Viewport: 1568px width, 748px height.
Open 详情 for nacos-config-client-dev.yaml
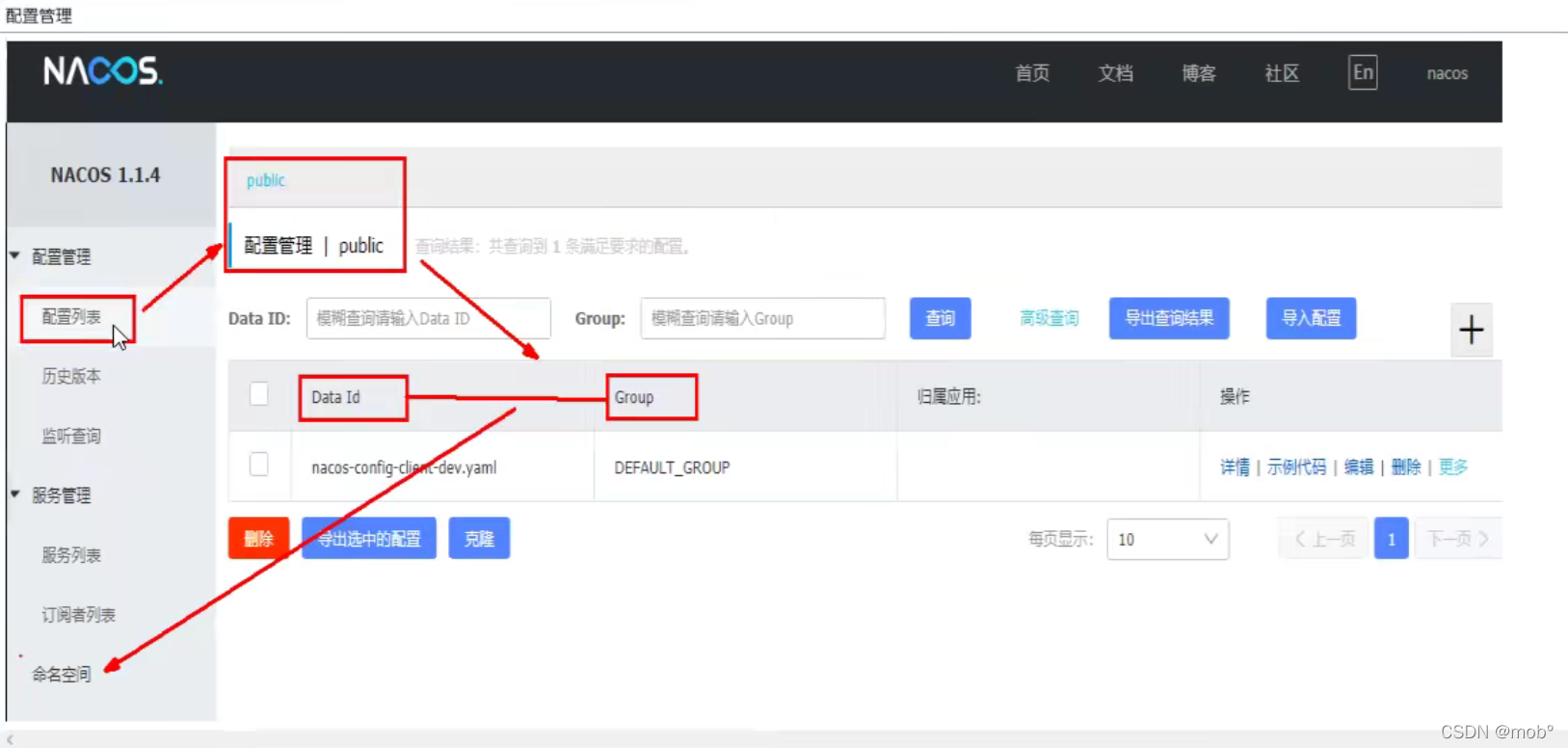click(x=1235, y=467)
